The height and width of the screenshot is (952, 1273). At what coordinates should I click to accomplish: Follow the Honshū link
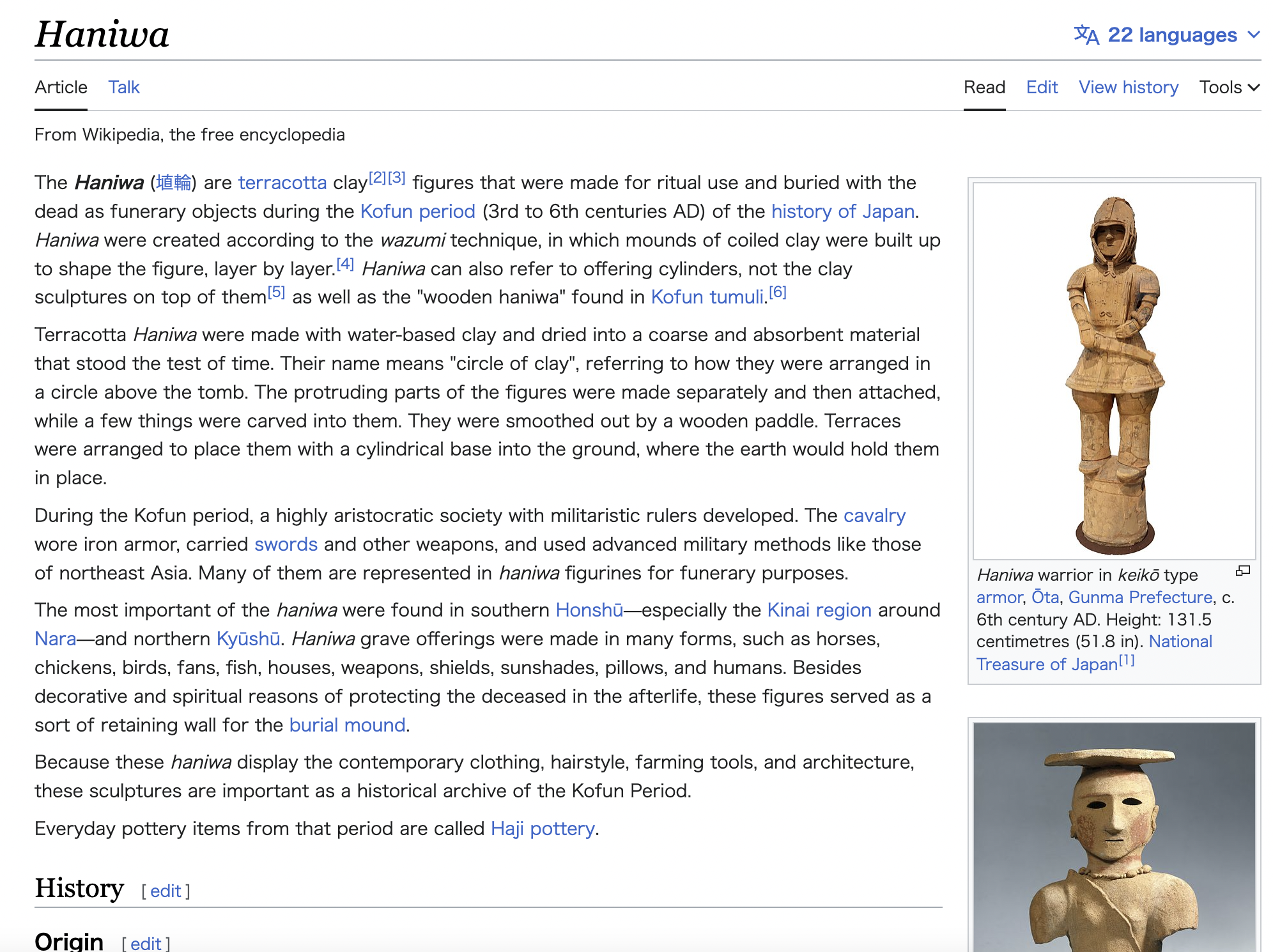tap(589, 610)
